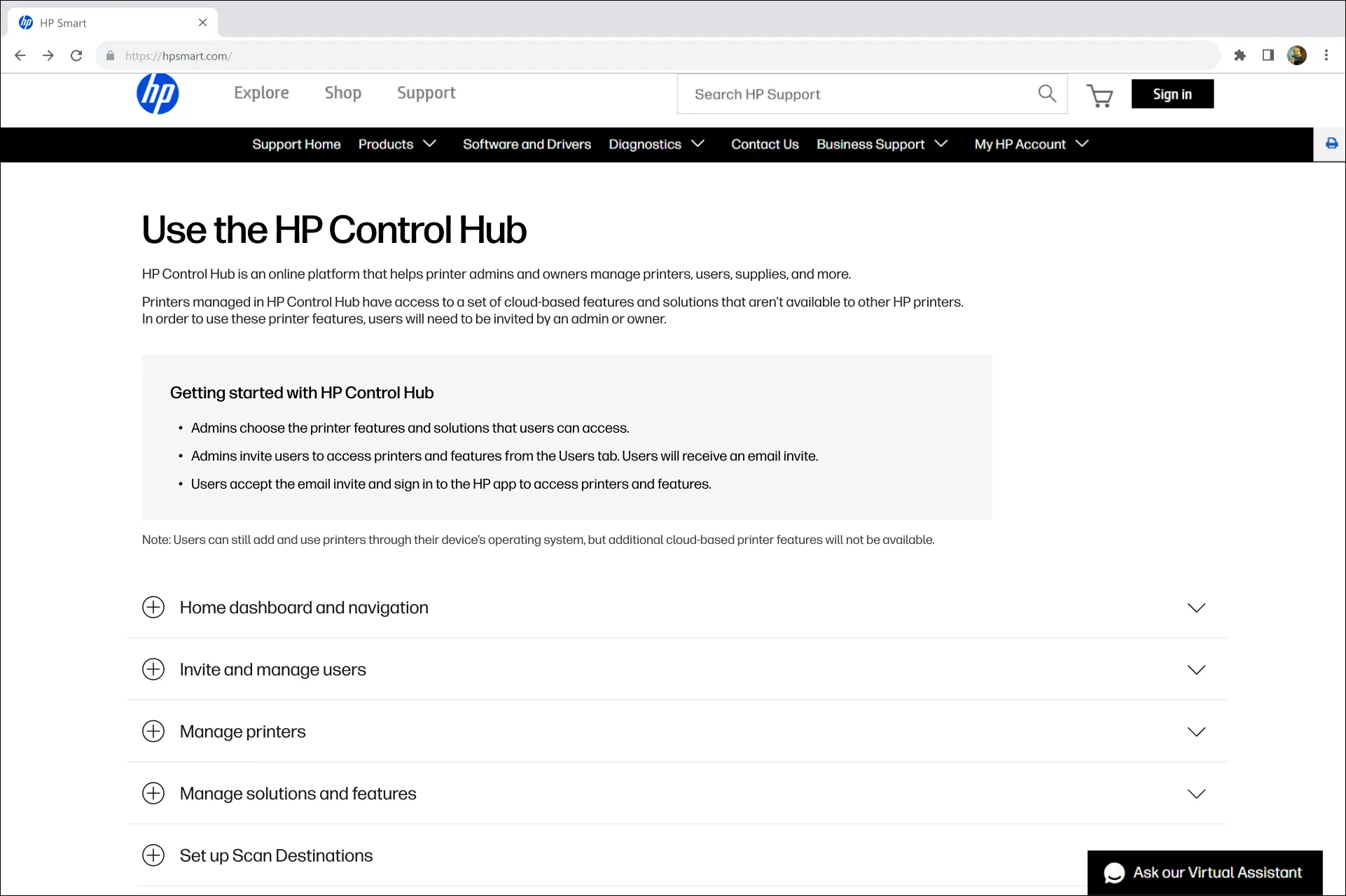1346x896 pixels.
Task: Open the Software and Drivers link
Action: [527, 144]
